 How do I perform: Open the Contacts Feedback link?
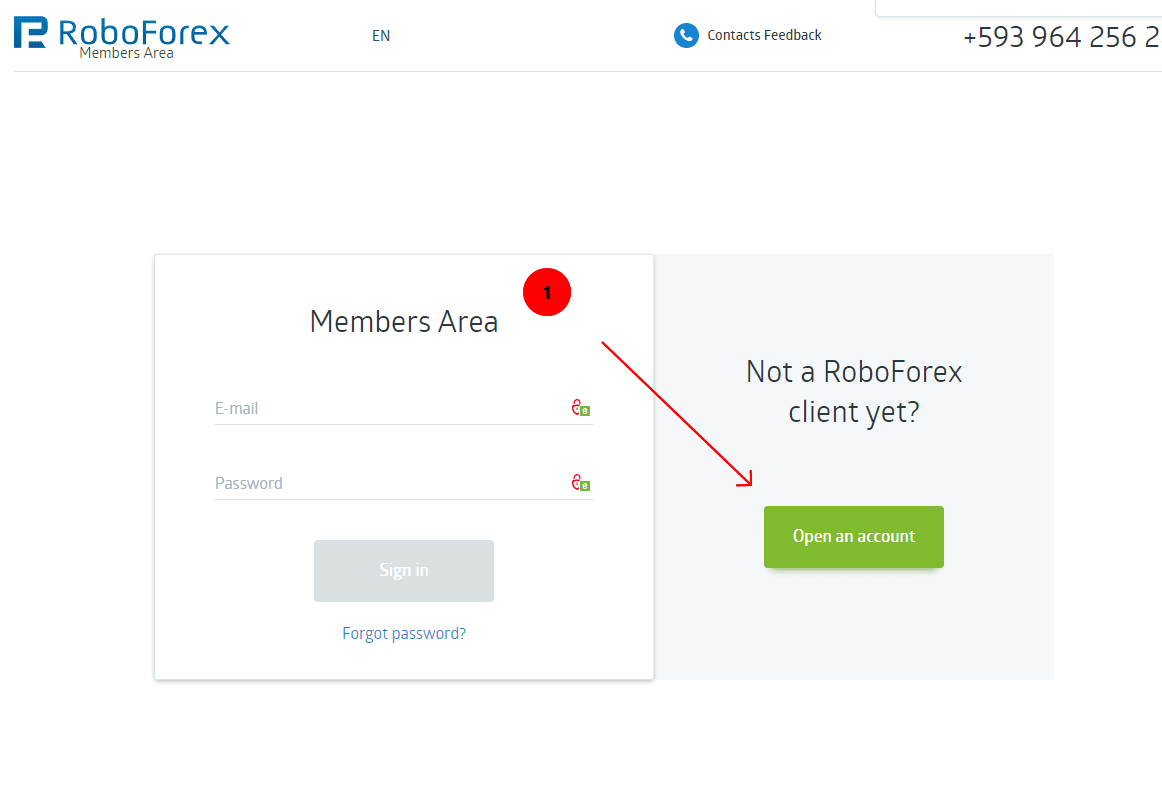point(764,35)
